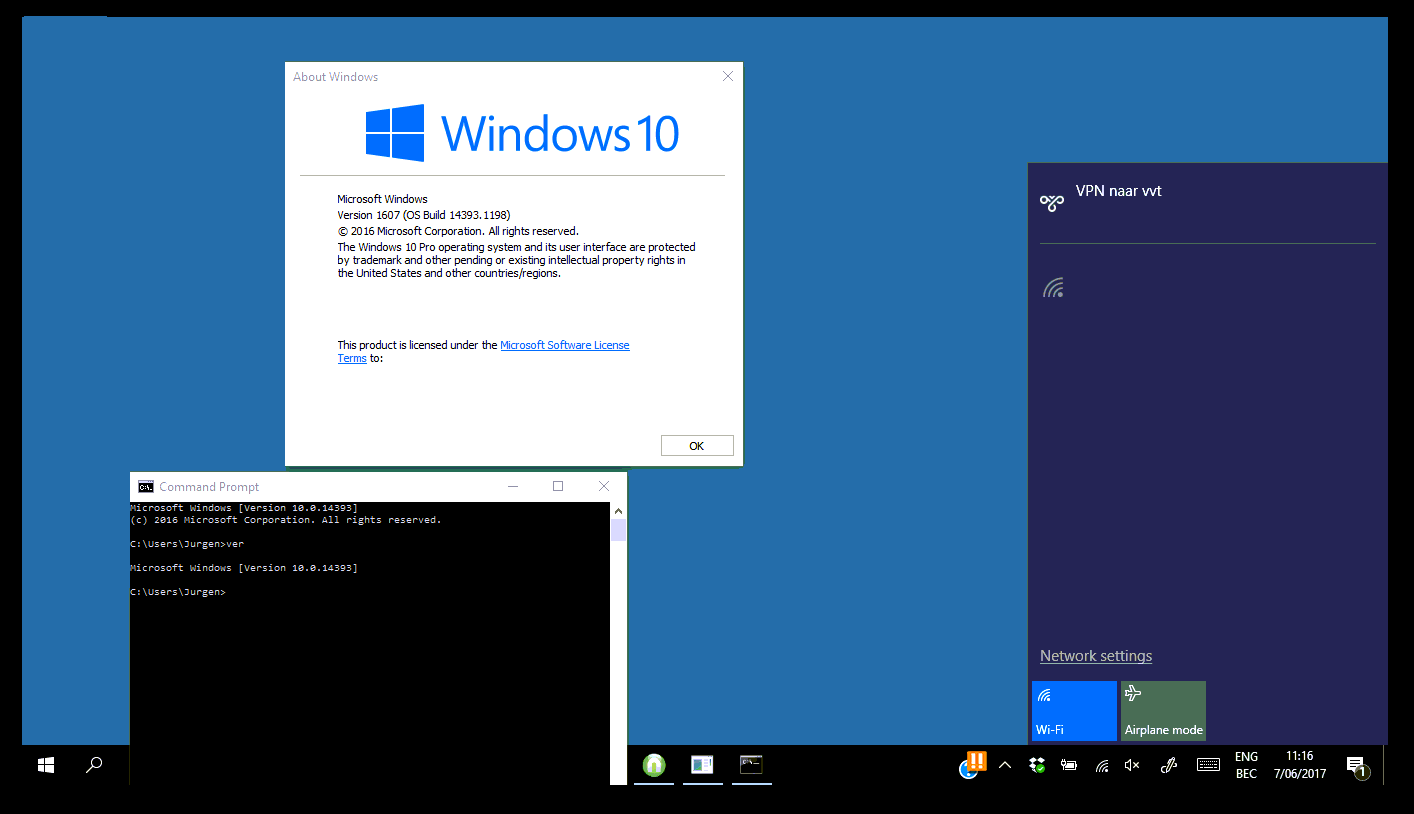
Task: Toggle Airplane mode tile
Action: pyautogui.click(x=1163, y=711)
